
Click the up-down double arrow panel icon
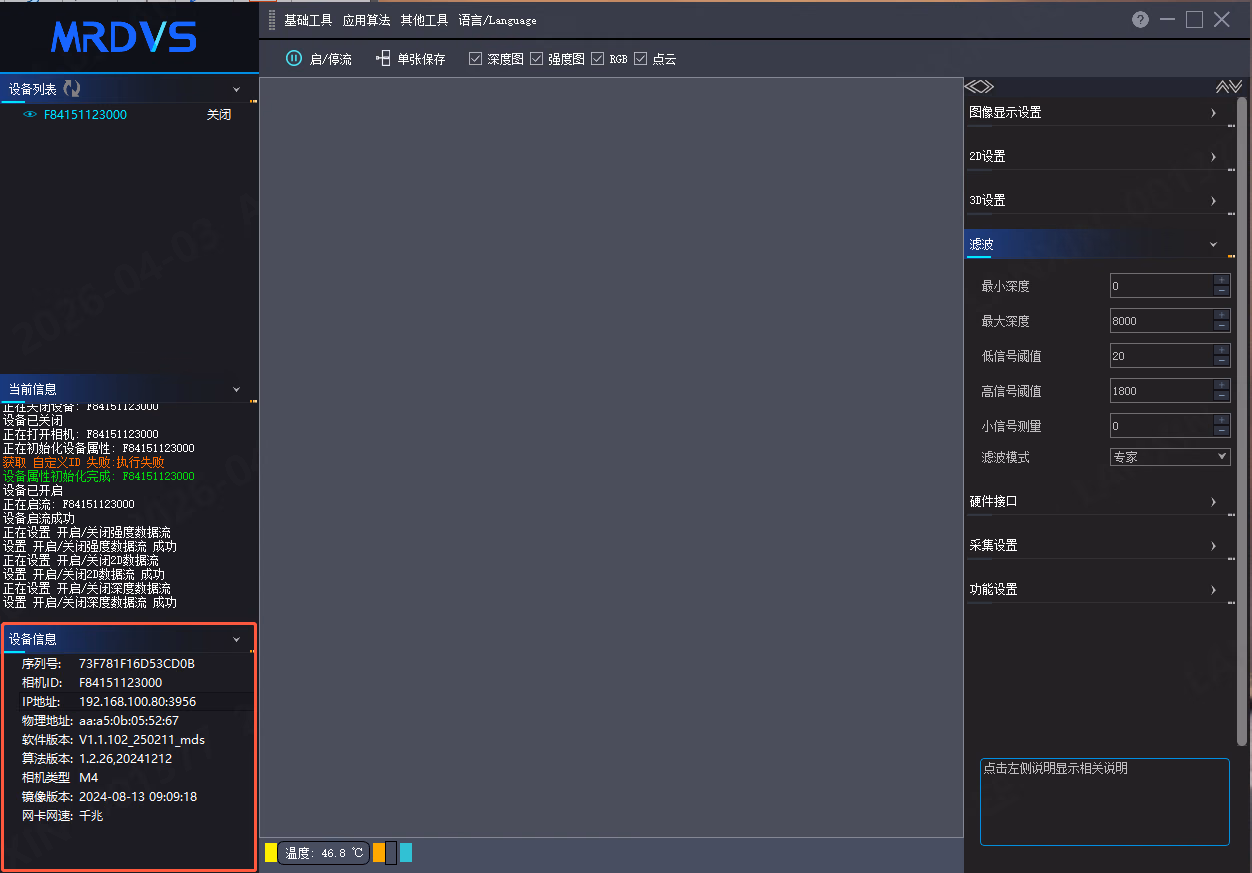[x=1229, y=87]
